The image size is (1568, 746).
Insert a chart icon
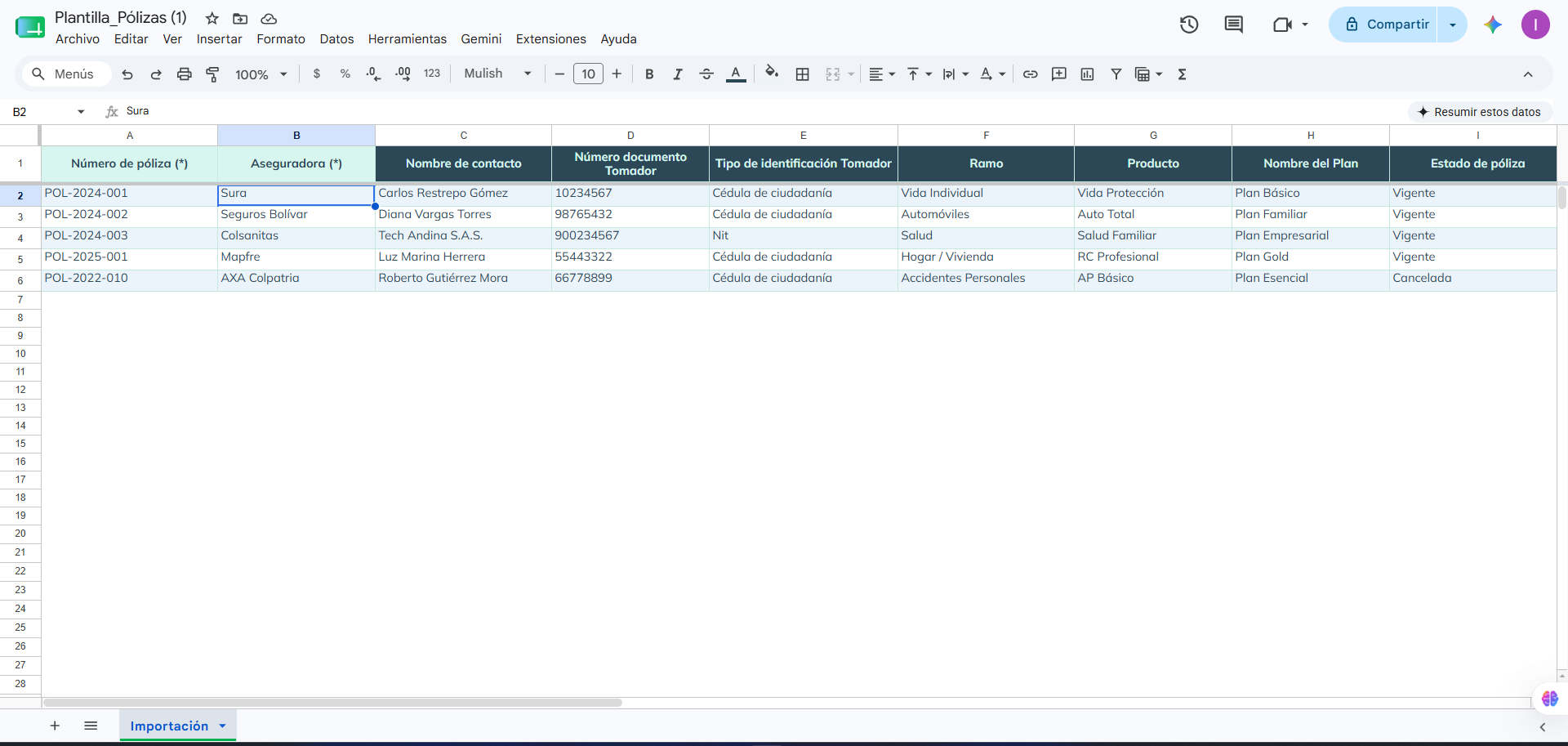coord(1088,74)
